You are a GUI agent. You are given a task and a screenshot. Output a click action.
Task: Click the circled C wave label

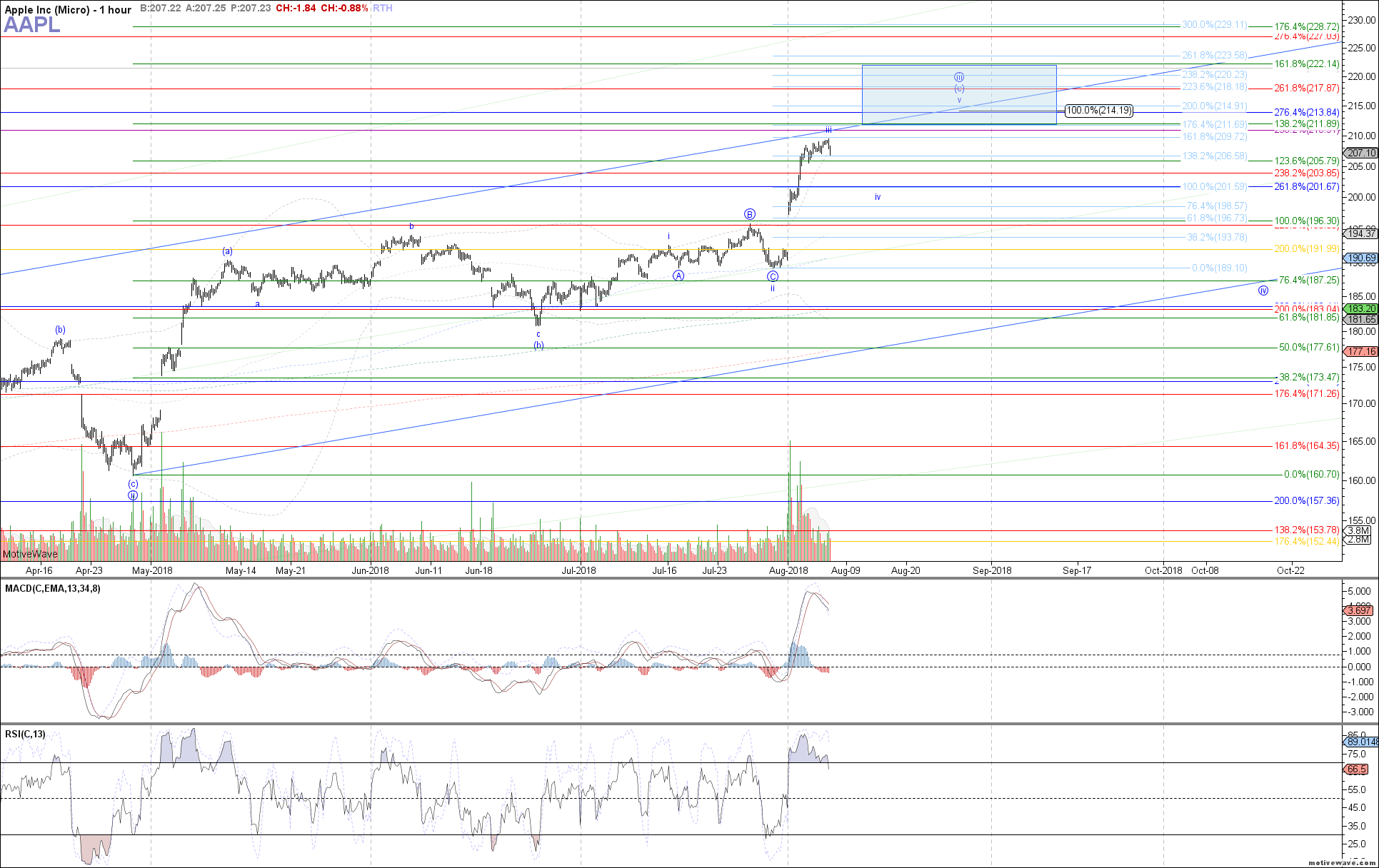pos(773,277)
